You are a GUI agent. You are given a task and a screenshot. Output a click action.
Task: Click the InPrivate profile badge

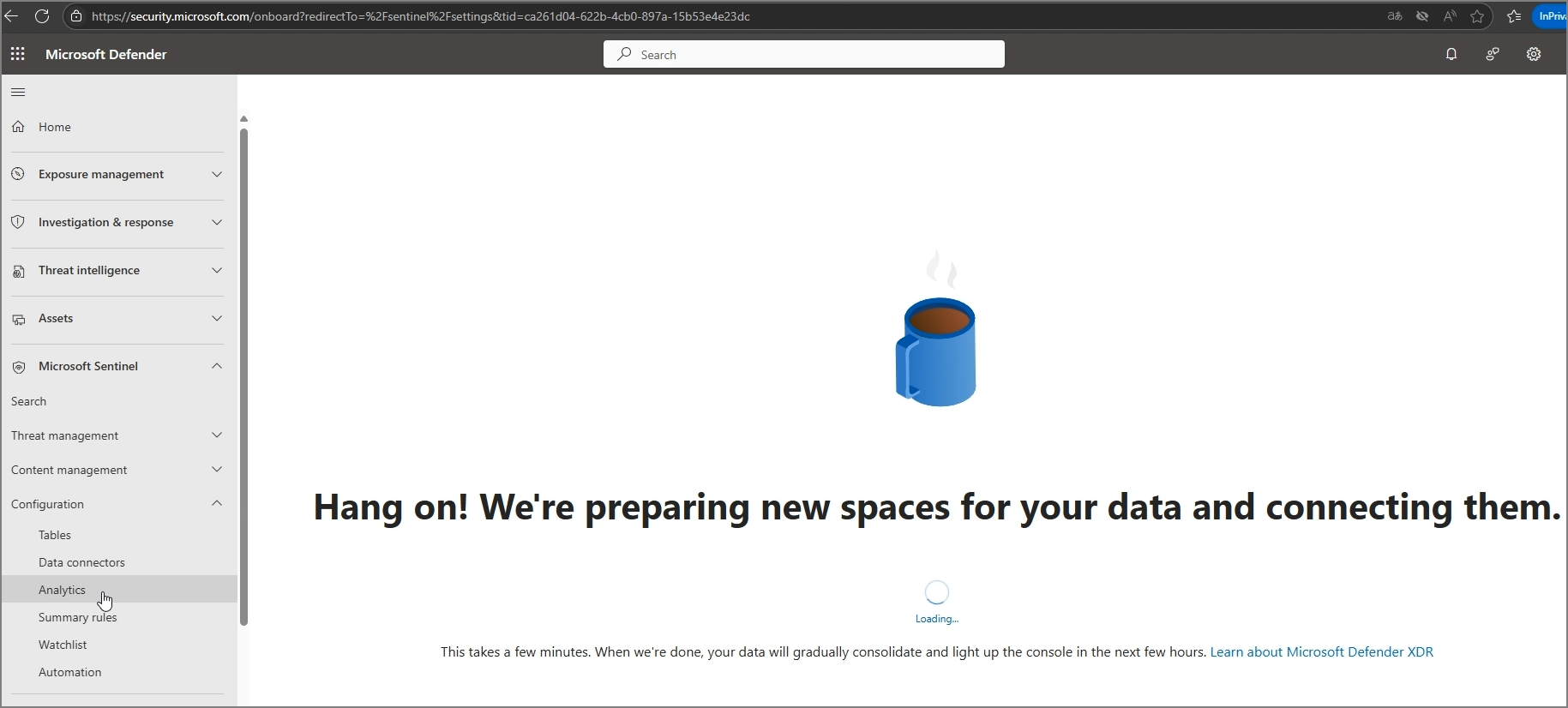pos(1550,16)
